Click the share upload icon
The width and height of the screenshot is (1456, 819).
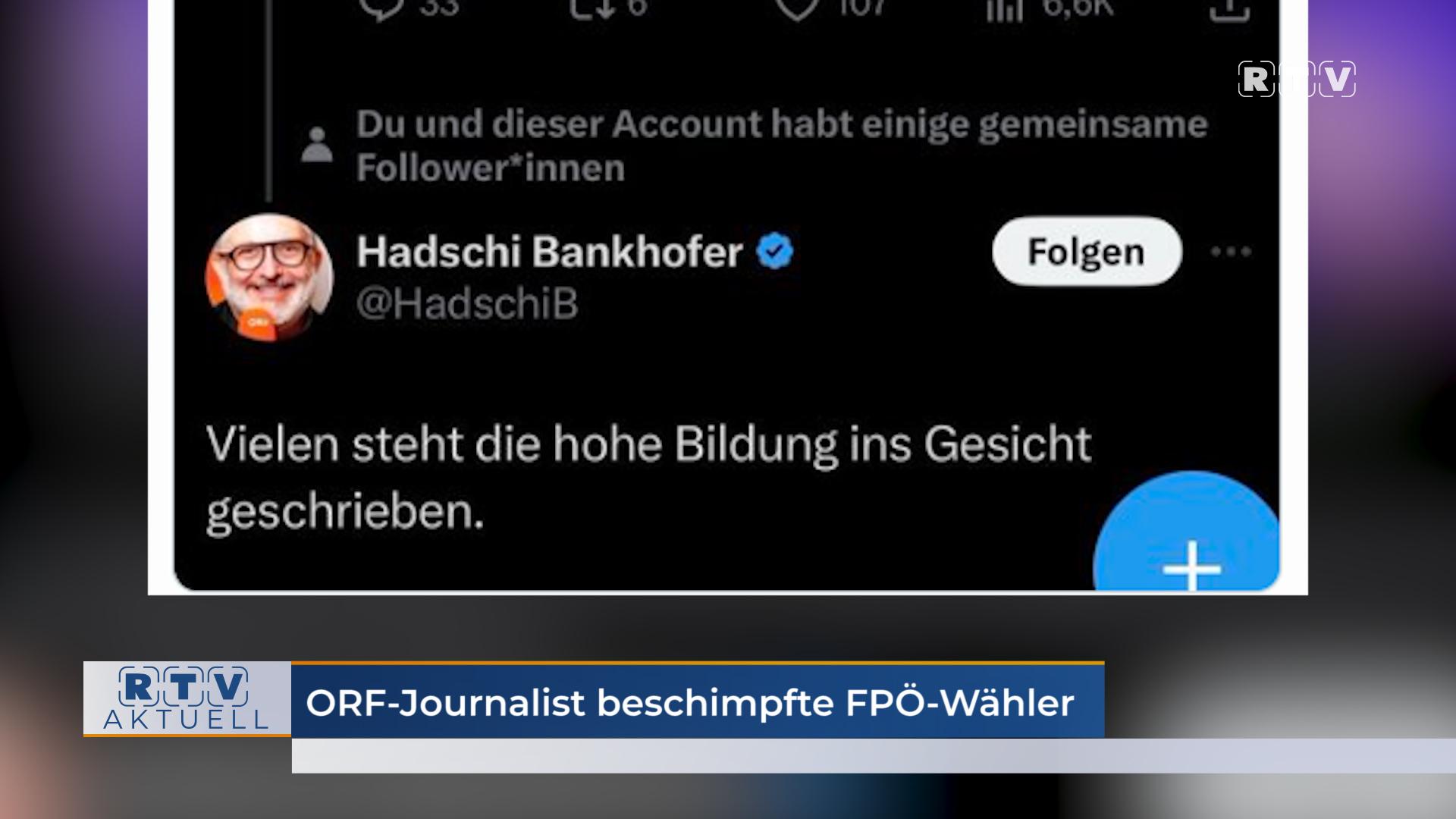click(x=1228, y=9)
